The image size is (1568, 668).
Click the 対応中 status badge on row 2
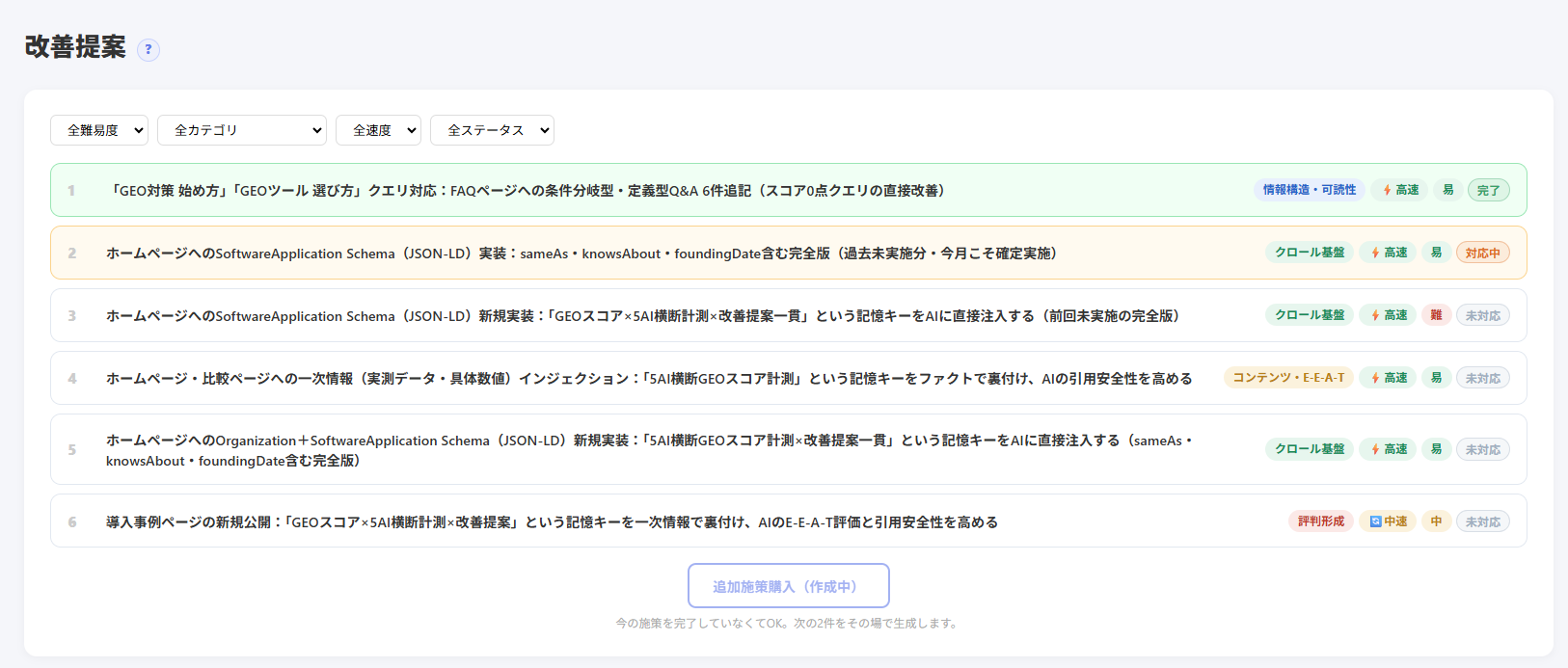pos(1483,254)
